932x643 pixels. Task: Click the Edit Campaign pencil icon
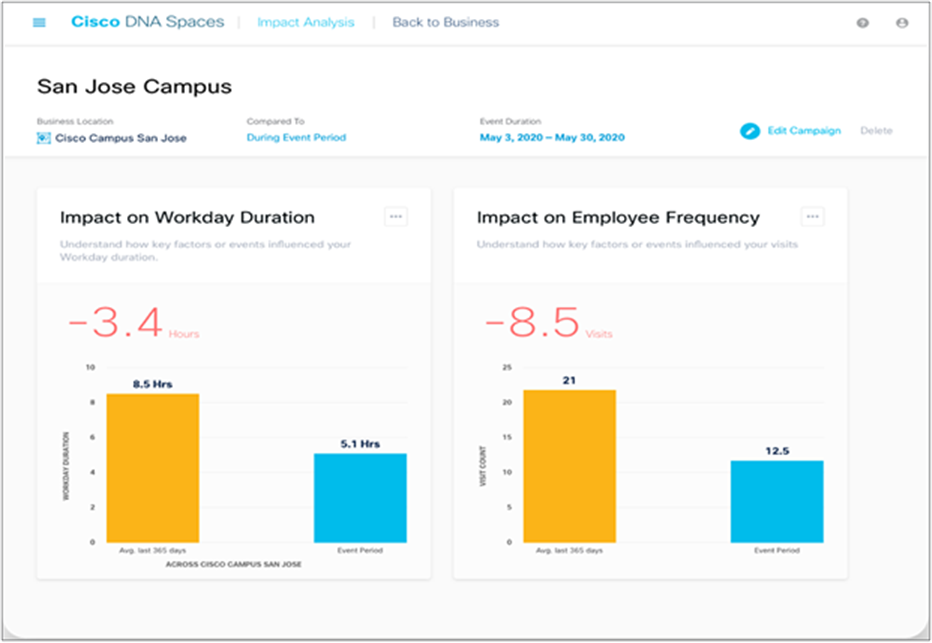[x=750, y=131]
